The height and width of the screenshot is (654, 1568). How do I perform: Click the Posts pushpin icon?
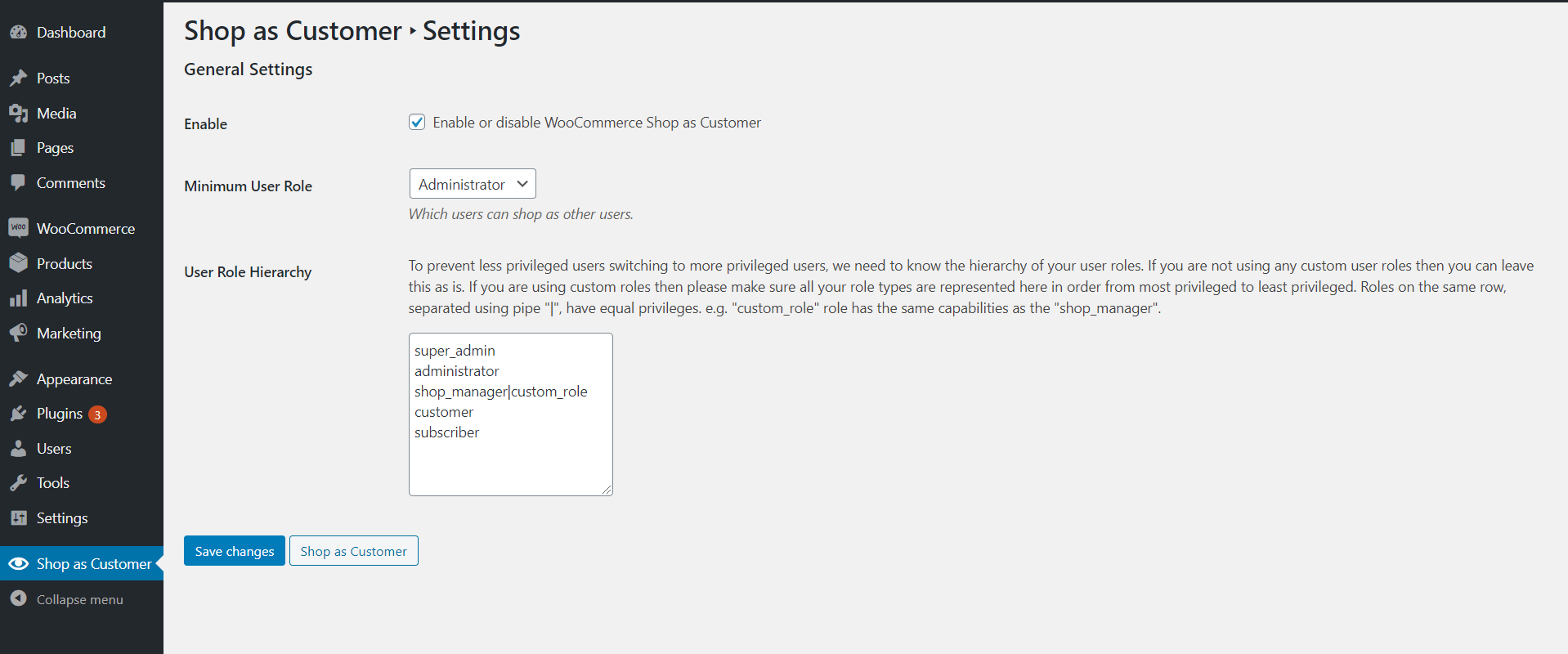point(18,78)
